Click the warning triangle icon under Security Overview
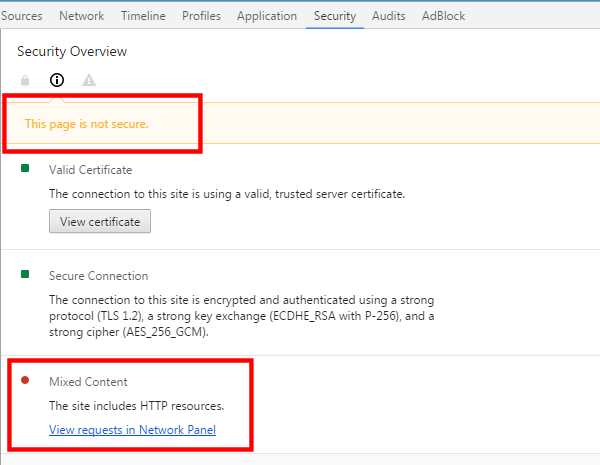Viewport: 600px width, 465px height. [89, 80]
